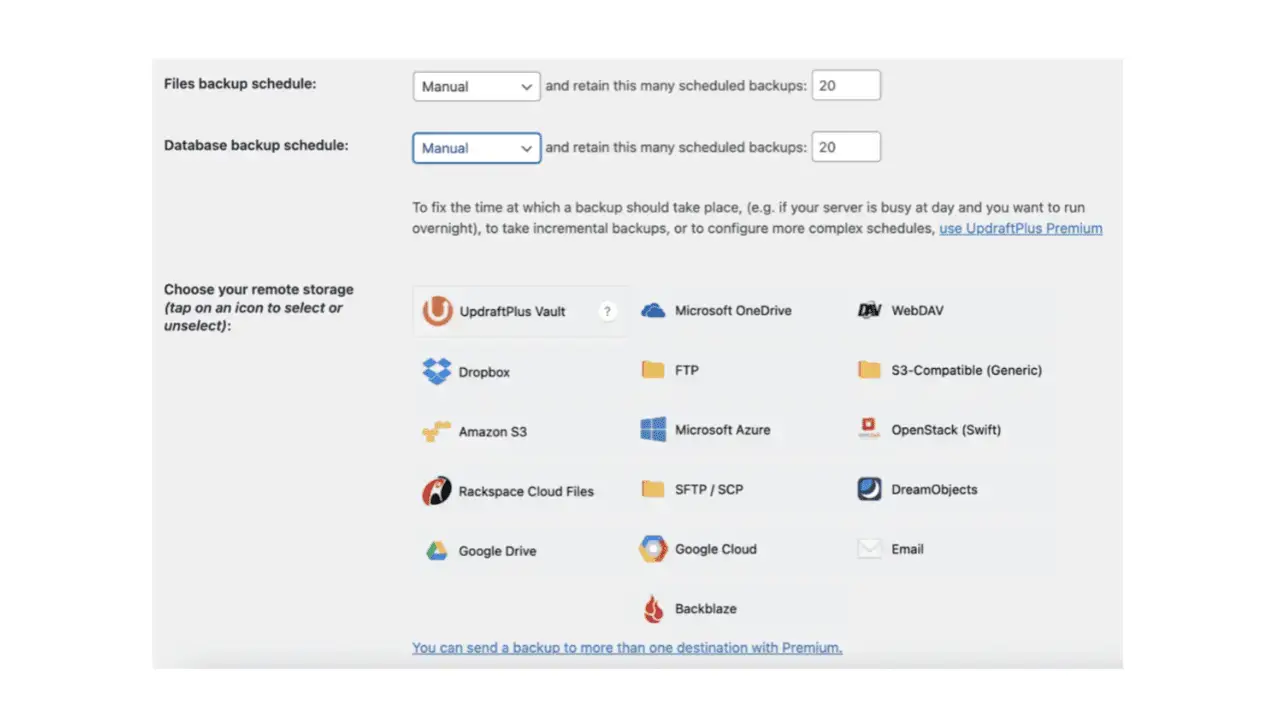Click the 'Email' label text
Screen dimensions: 1280x720
click(x=908, y=549)
